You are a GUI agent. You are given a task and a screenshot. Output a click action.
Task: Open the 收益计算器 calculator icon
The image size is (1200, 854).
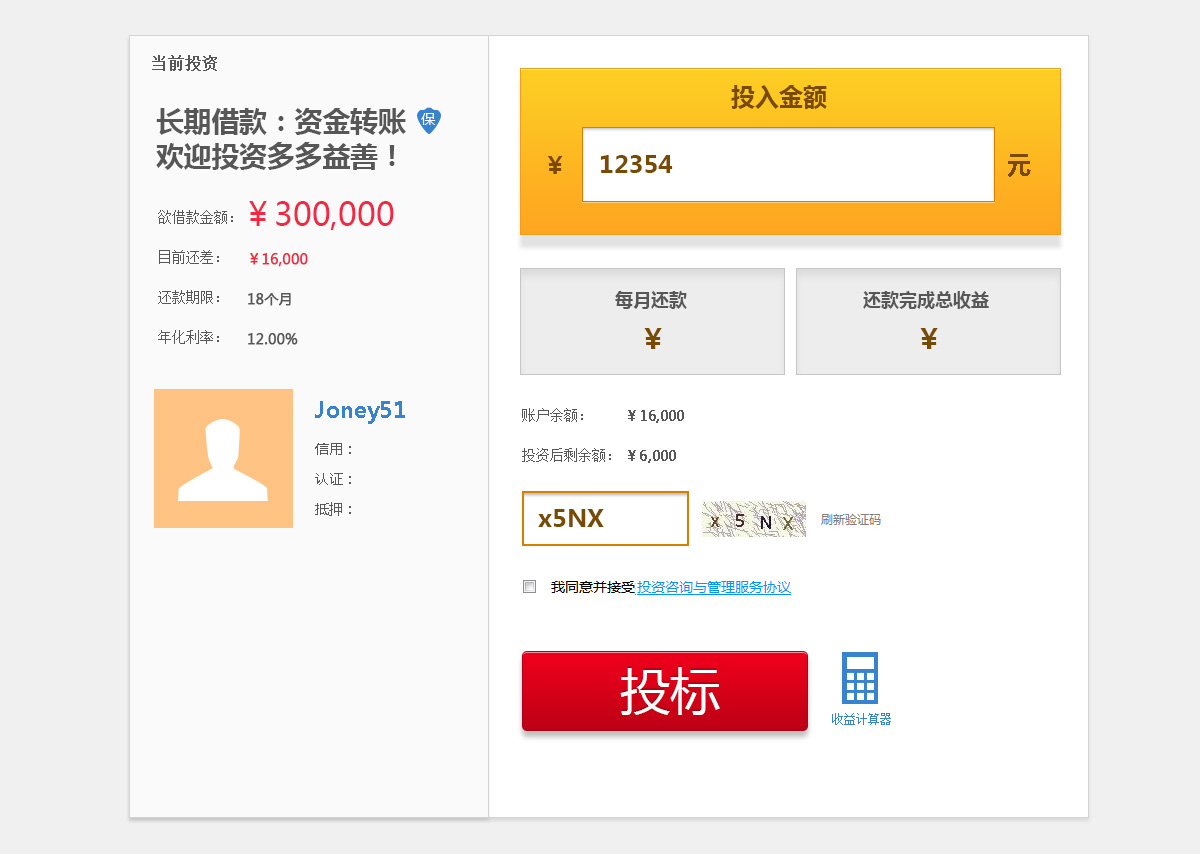[x=860, y=679]
